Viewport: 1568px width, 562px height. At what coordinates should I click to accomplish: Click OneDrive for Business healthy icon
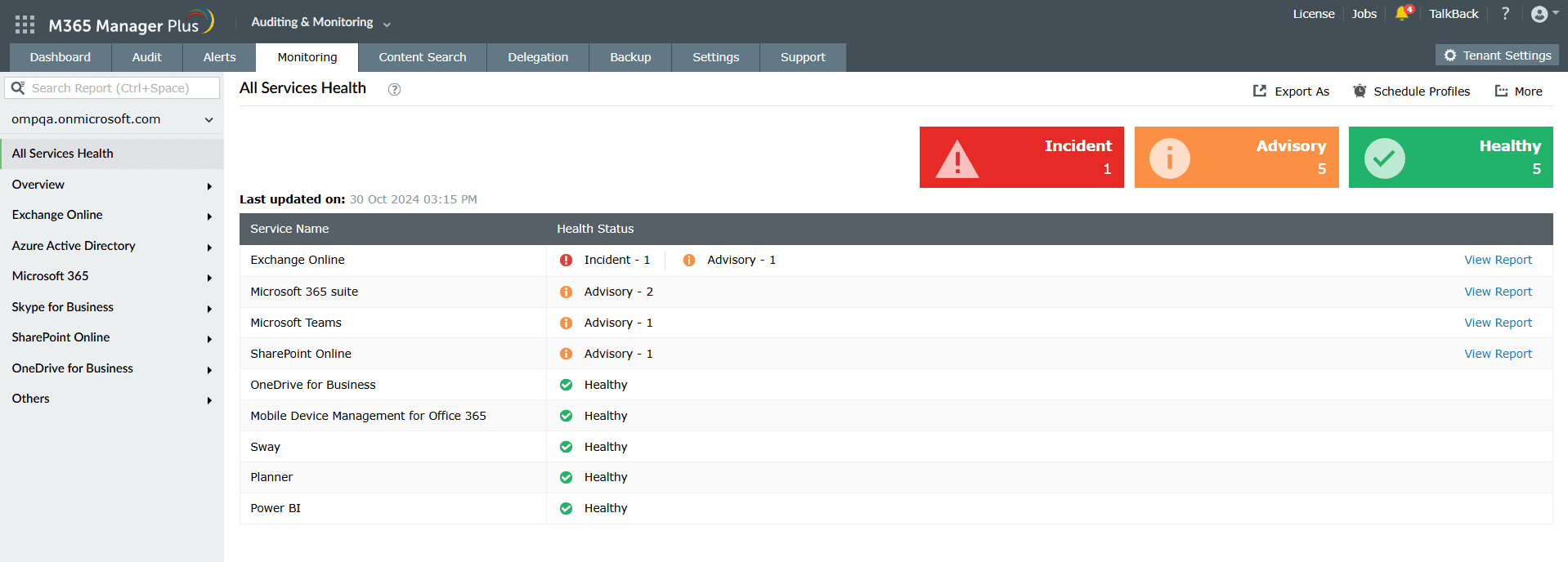point(566,385)
